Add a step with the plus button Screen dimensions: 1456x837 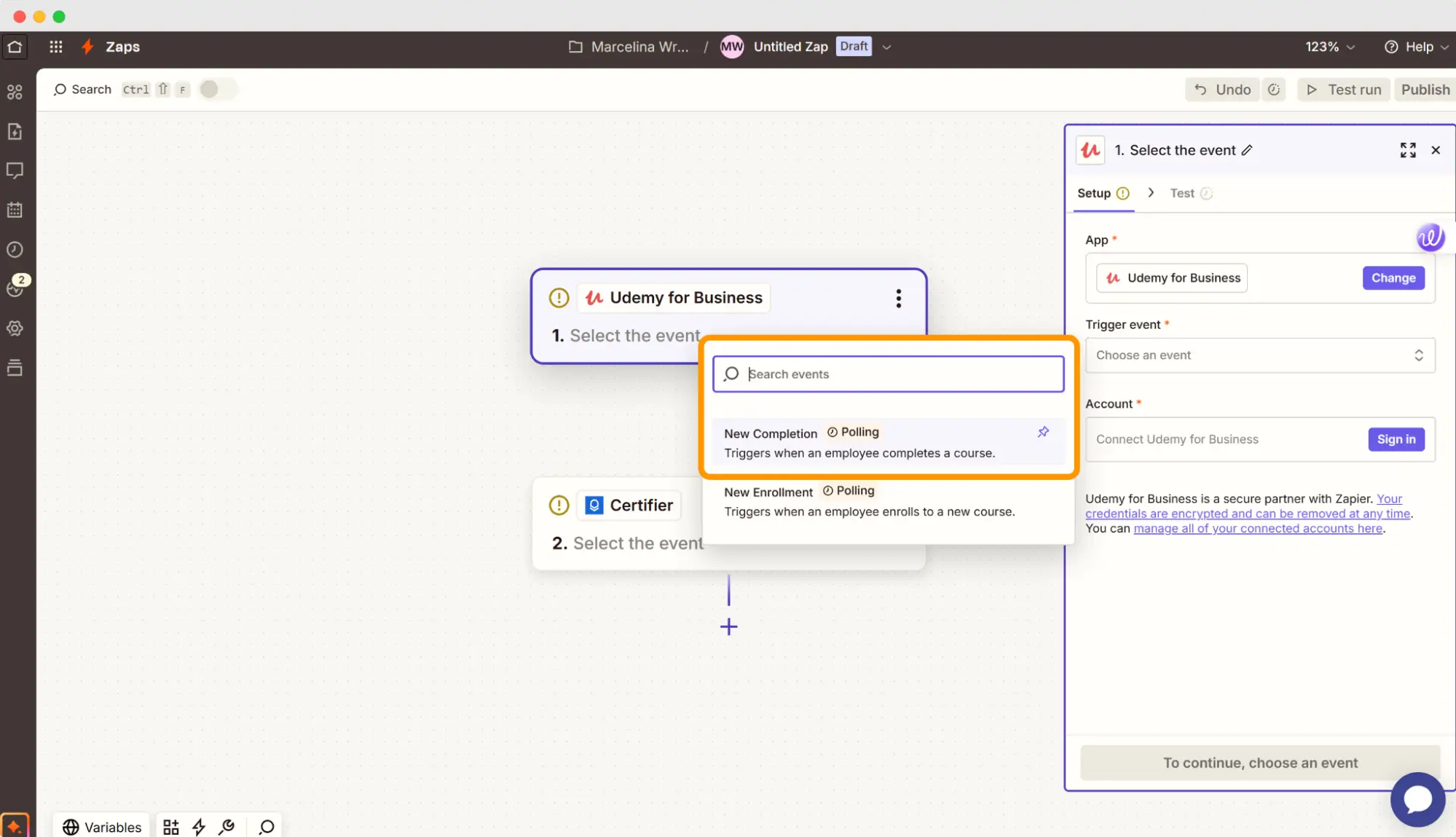tap(728, 626)
